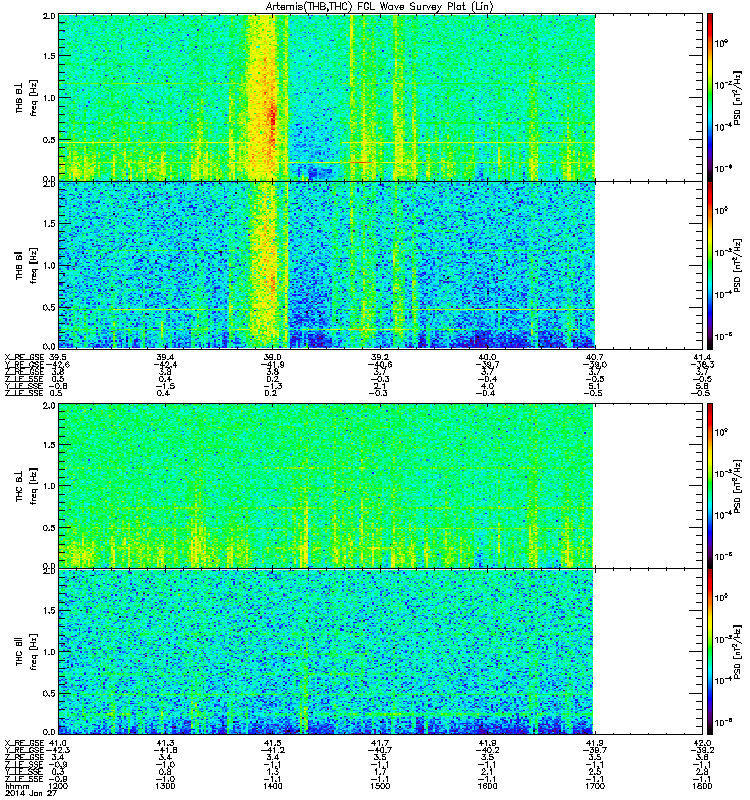Click the 'hhmm' time axis label

click(x=17, y=786)
